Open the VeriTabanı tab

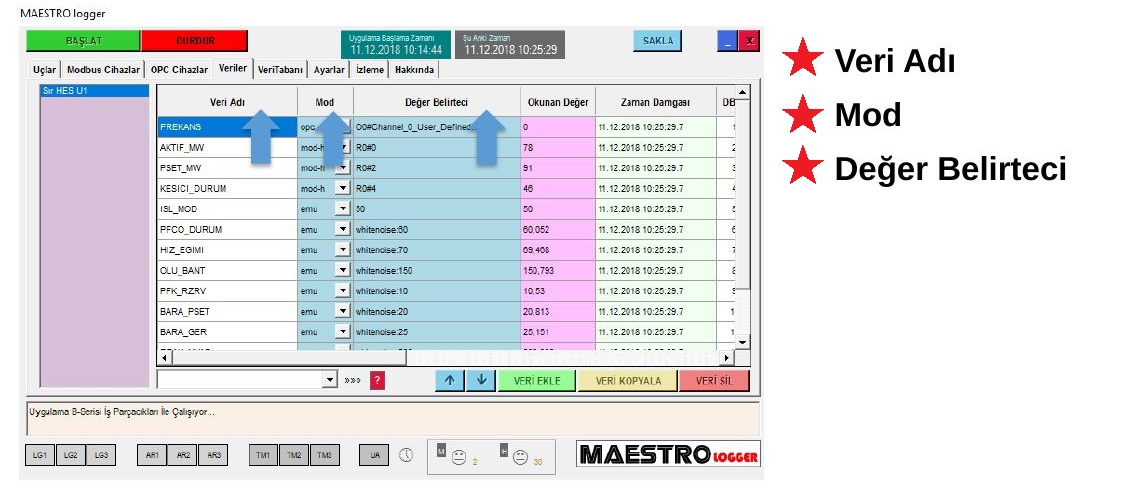pyautogui.click(x=281, y=70)
